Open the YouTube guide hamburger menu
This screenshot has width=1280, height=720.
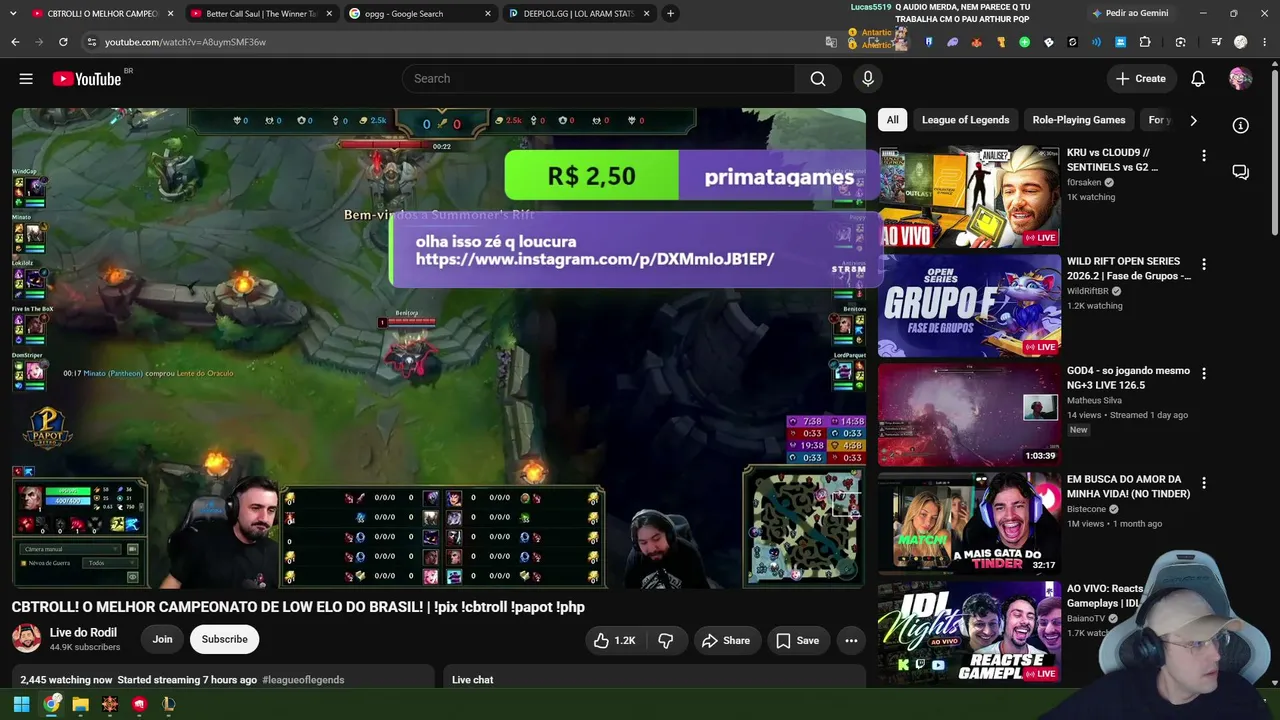pos(26,79)
